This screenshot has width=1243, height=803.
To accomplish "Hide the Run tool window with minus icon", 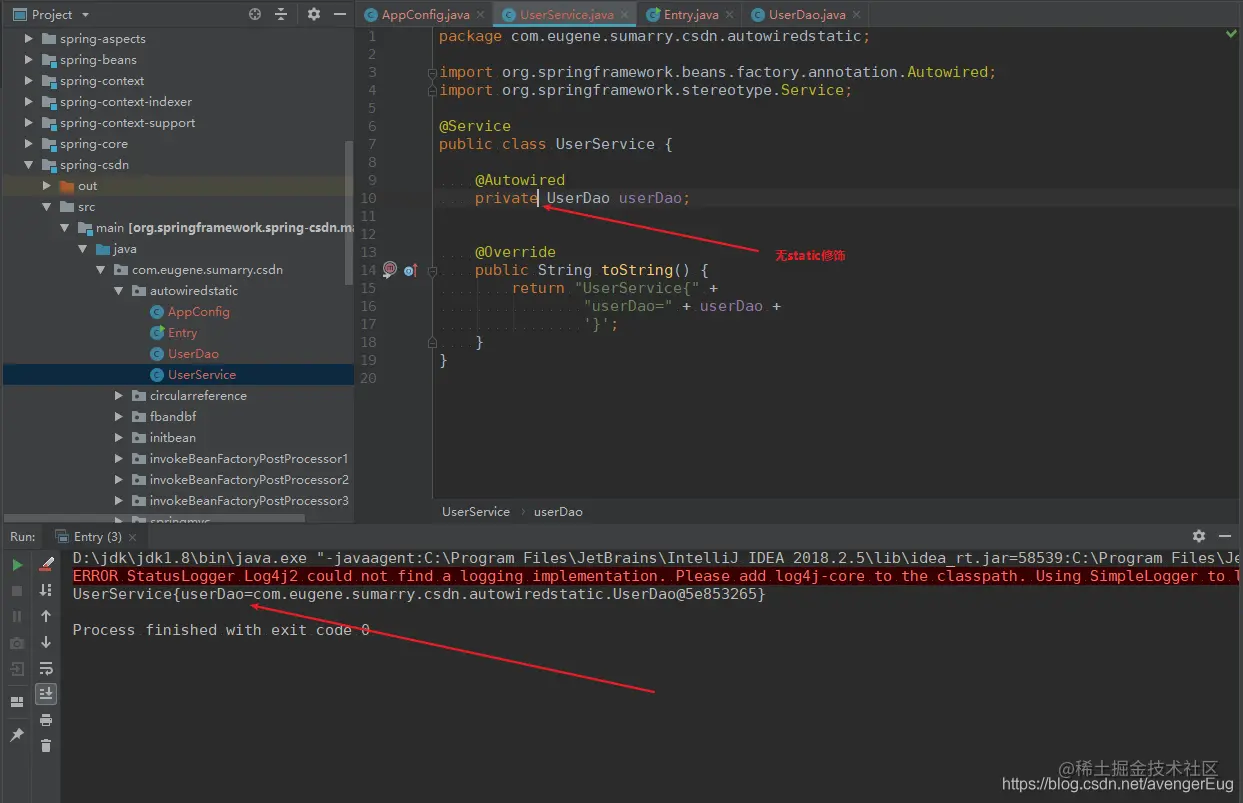I will (x=1226, y=536).
